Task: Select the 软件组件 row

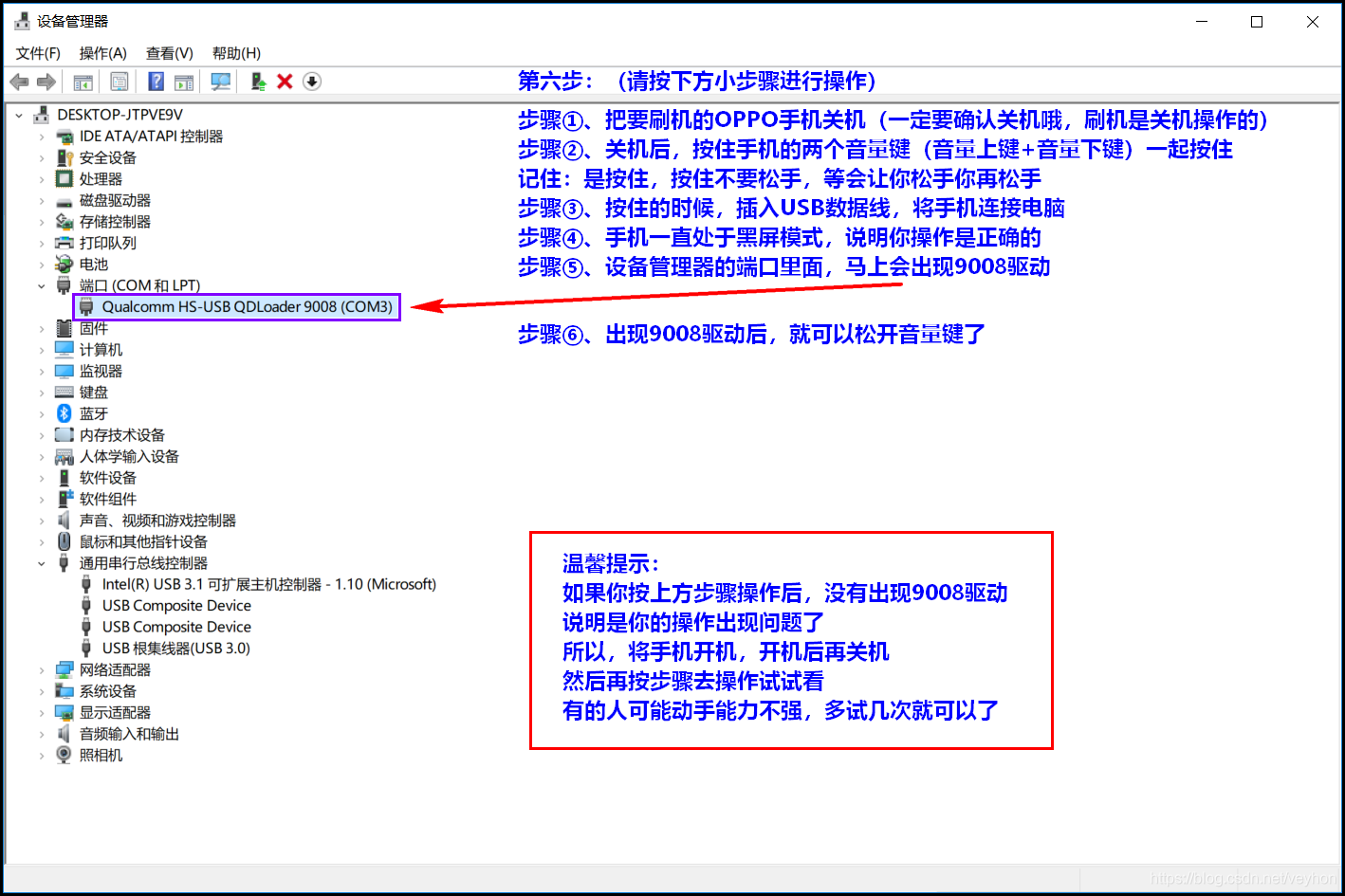Action: 108,499
